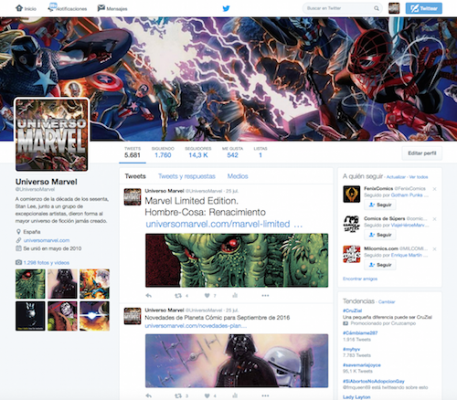The image size is (457, 400).
Task: Open the #savemariajoyce trend
Action: coord(362,365)
